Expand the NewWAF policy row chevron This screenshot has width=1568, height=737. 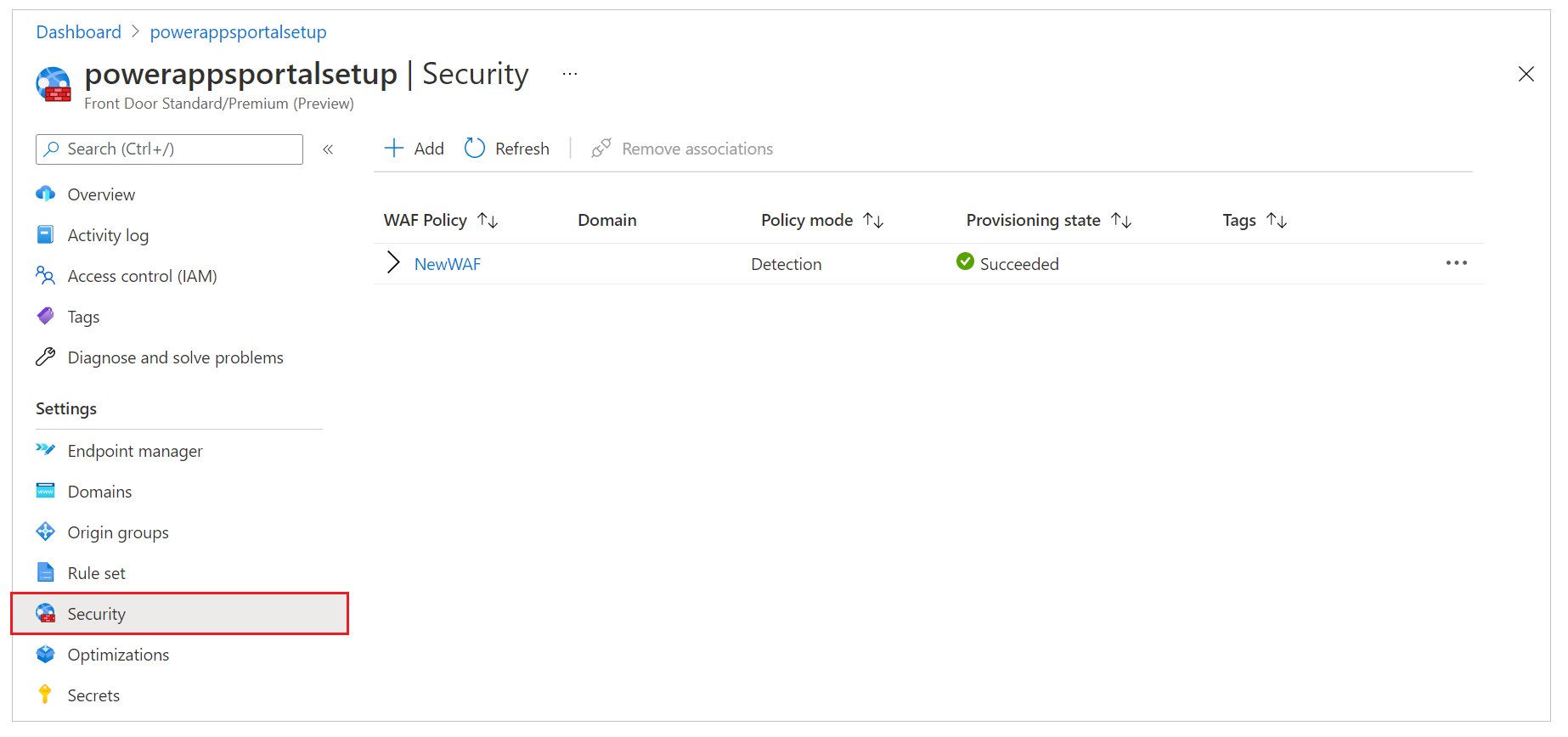(x=393, y=263)
